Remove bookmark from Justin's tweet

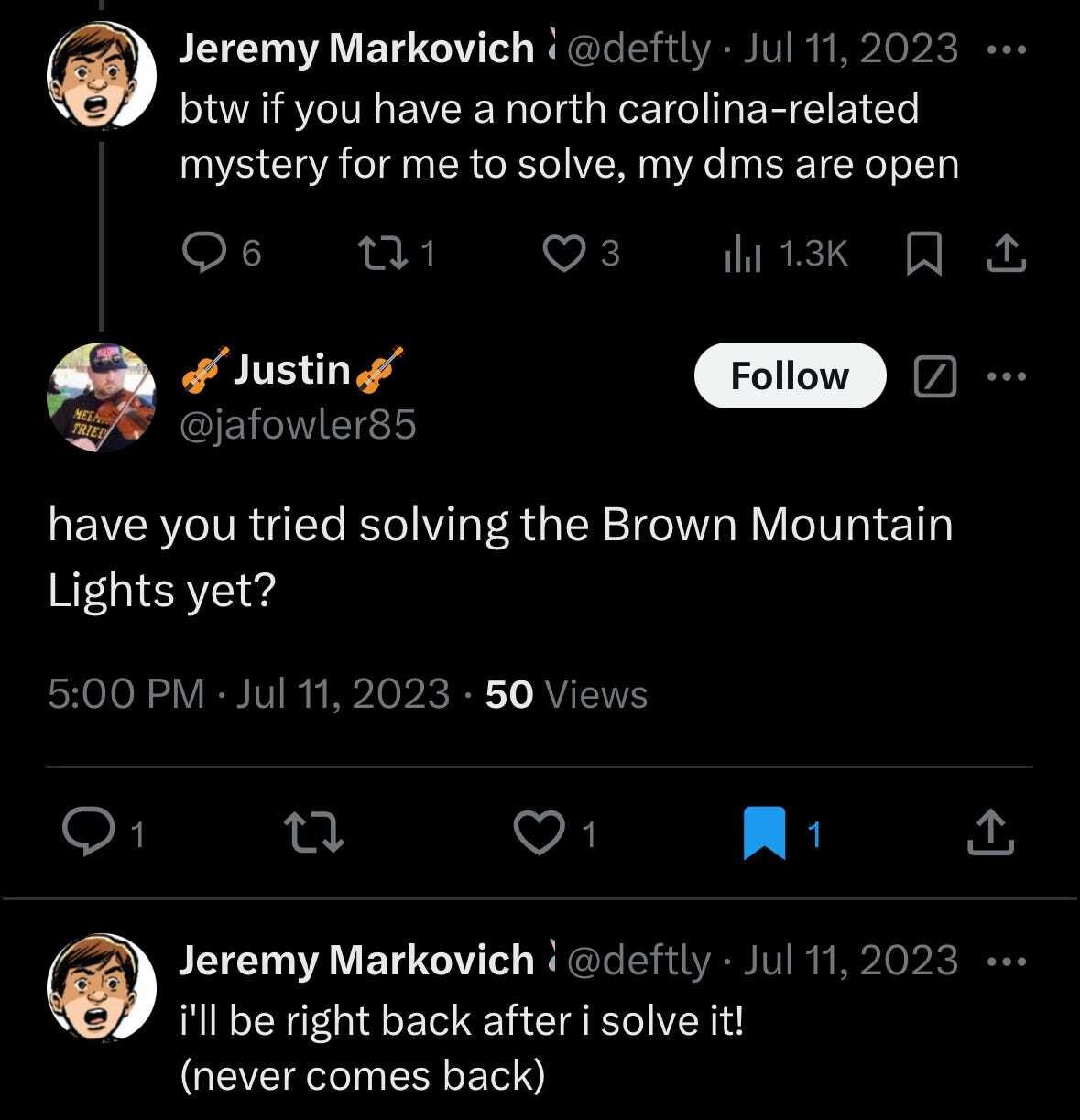coord(764,832)
